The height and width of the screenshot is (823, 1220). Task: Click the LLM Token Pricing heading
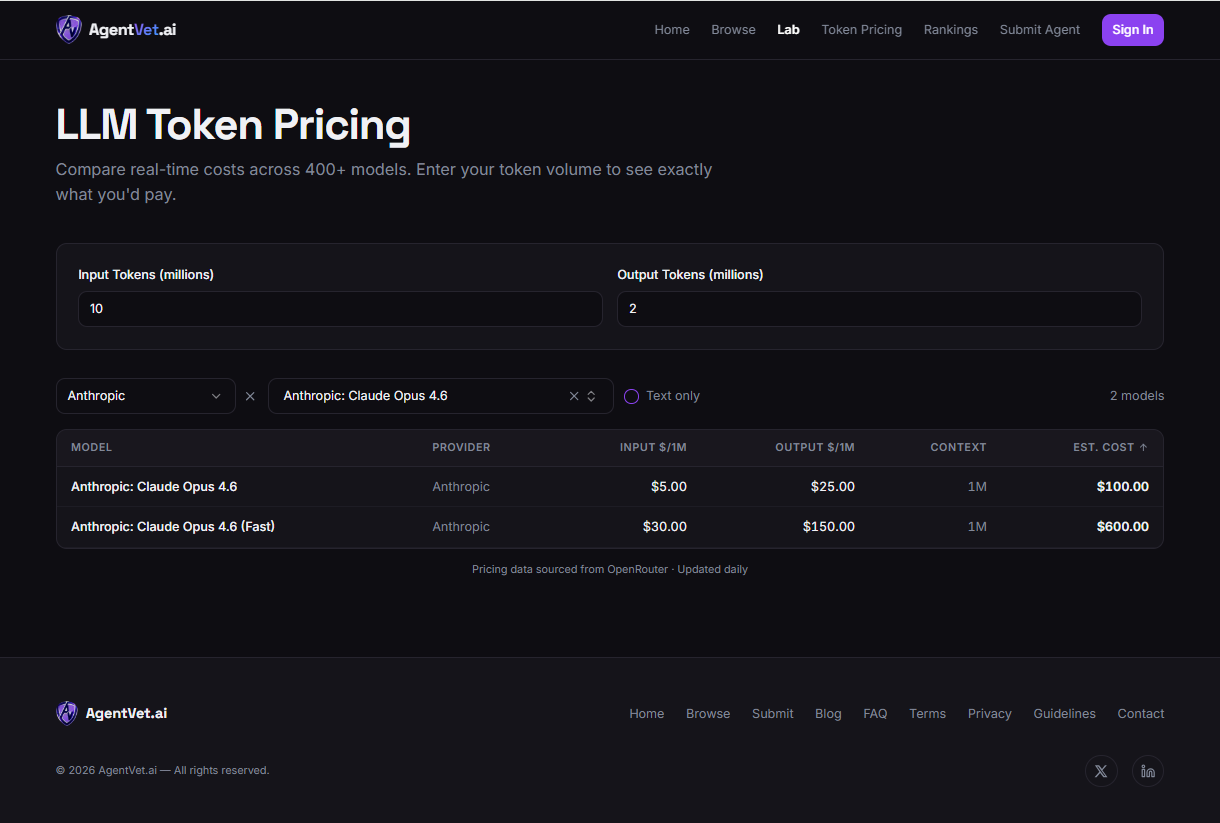(x=233, y=125)
